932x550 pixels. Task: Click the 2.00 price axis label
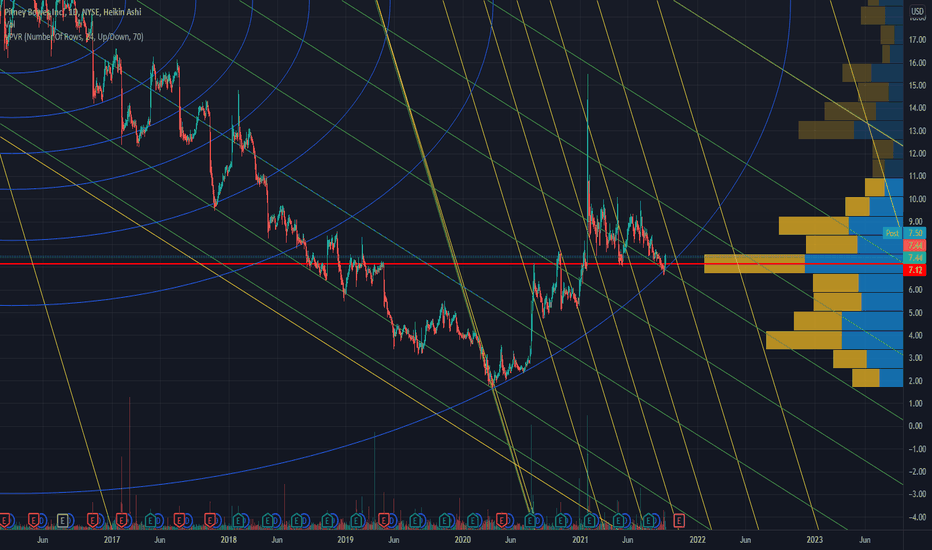[x=917, y=381]
